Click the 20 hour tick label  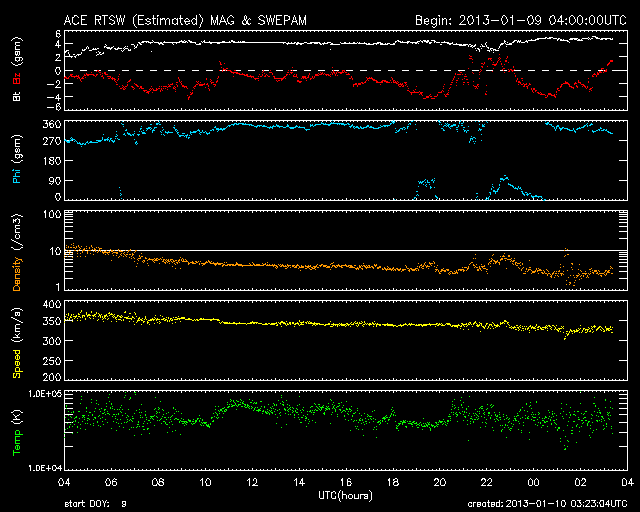[439, 482]
